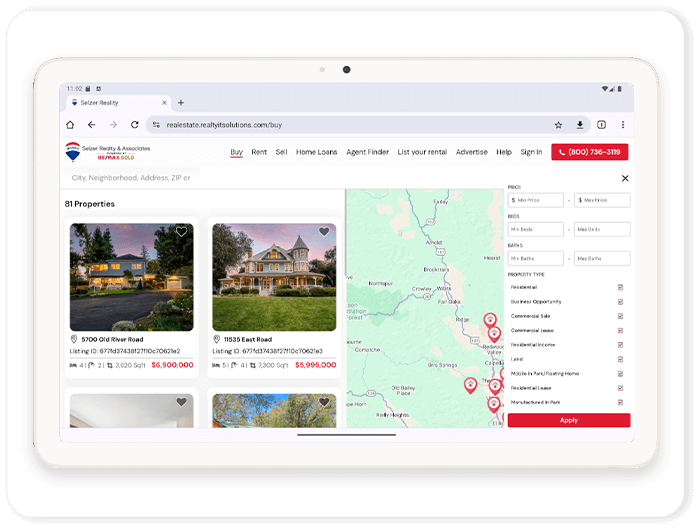
Task: Click the RE/MAX Selzer Realty logo
Action: 108,152
